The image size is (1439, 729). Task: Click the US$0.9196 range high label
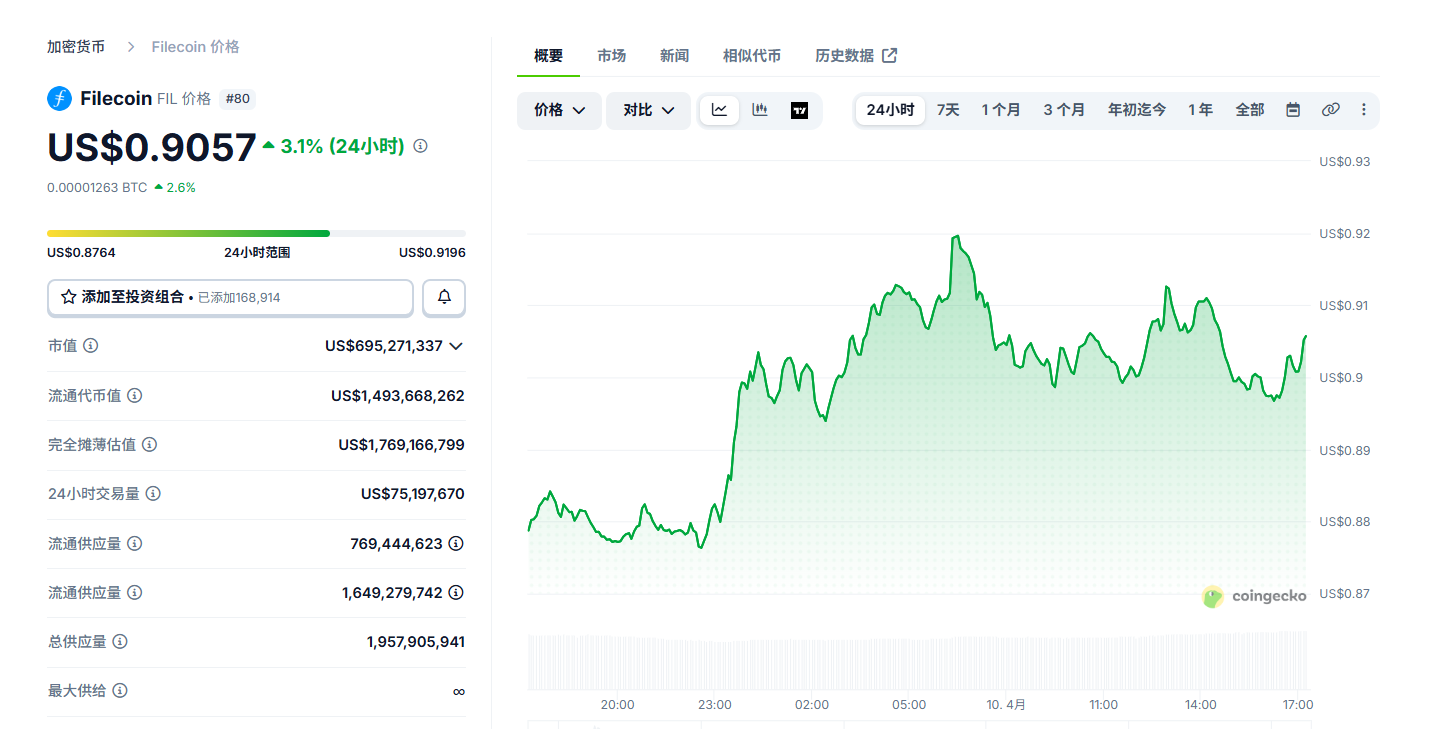pos(432,253)
